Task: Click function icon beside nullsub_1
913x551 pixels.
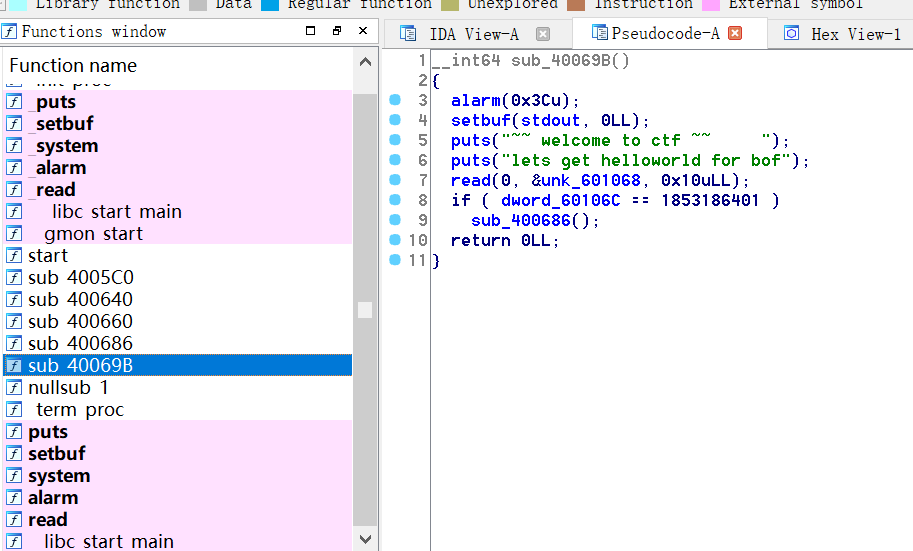Action: point(14,387)
